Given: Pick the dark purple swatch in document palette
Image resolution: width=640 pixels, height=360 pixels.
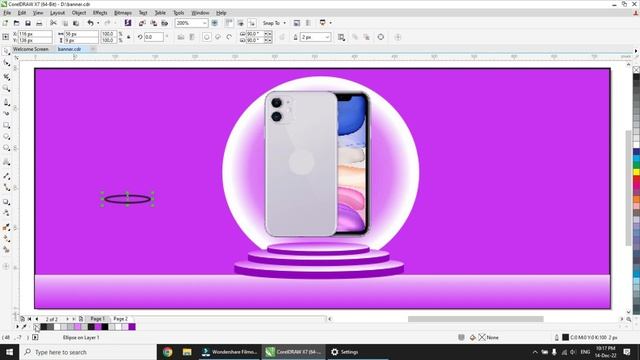Looking at the screenshot, I should [x=132, y=327].
